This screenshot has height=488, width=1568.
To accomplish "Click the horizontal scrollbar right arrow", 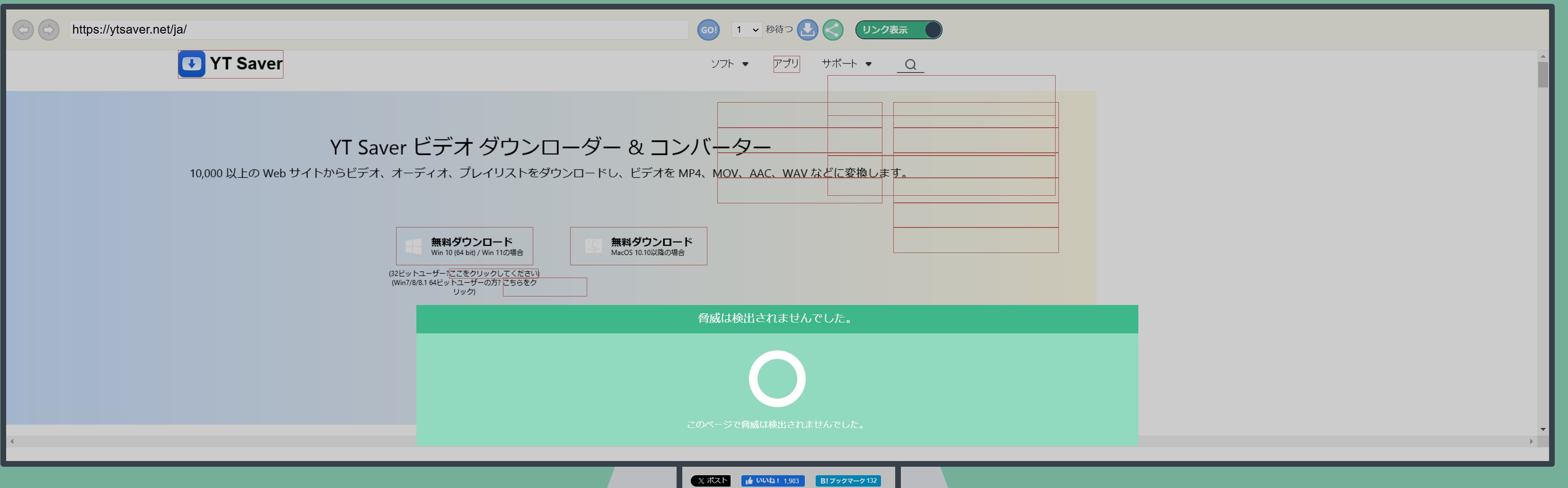I will click(x=1532, y=441).
